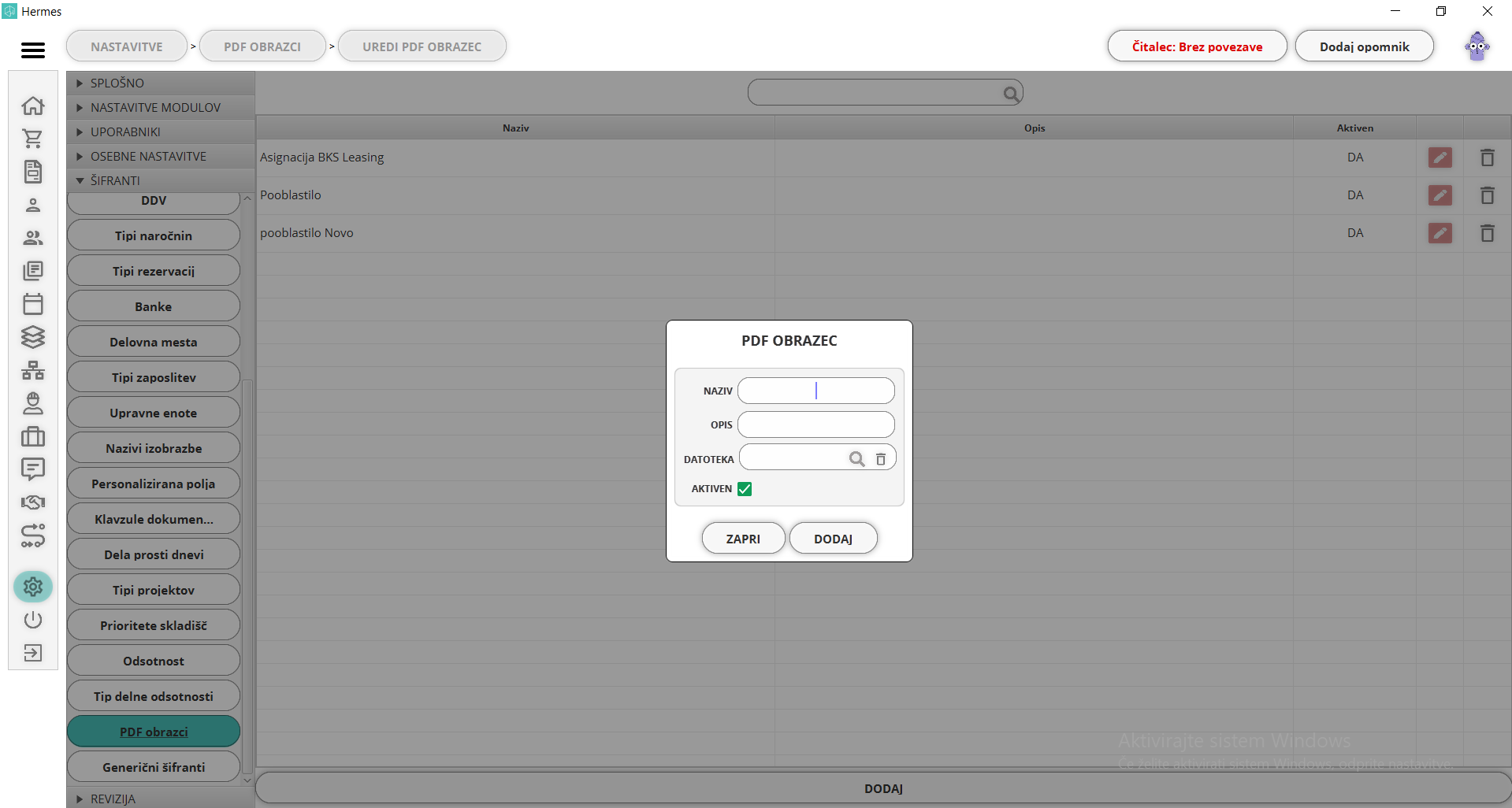This screenshot has height=808, width=1512.
Task: Select Banke in the list
Action: click(154, 306)
